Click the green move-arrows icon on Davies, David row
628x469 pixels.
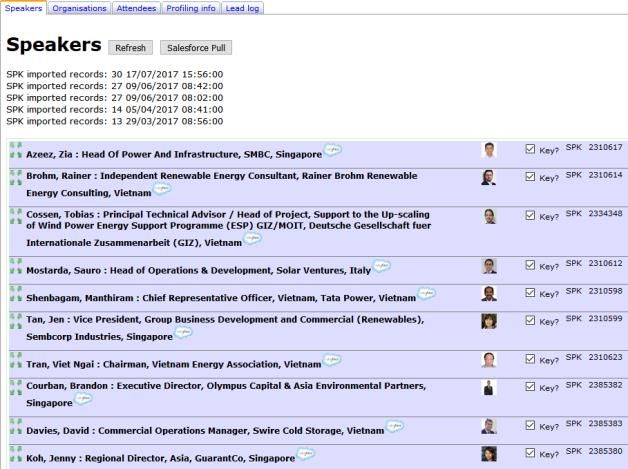point(16,426)
